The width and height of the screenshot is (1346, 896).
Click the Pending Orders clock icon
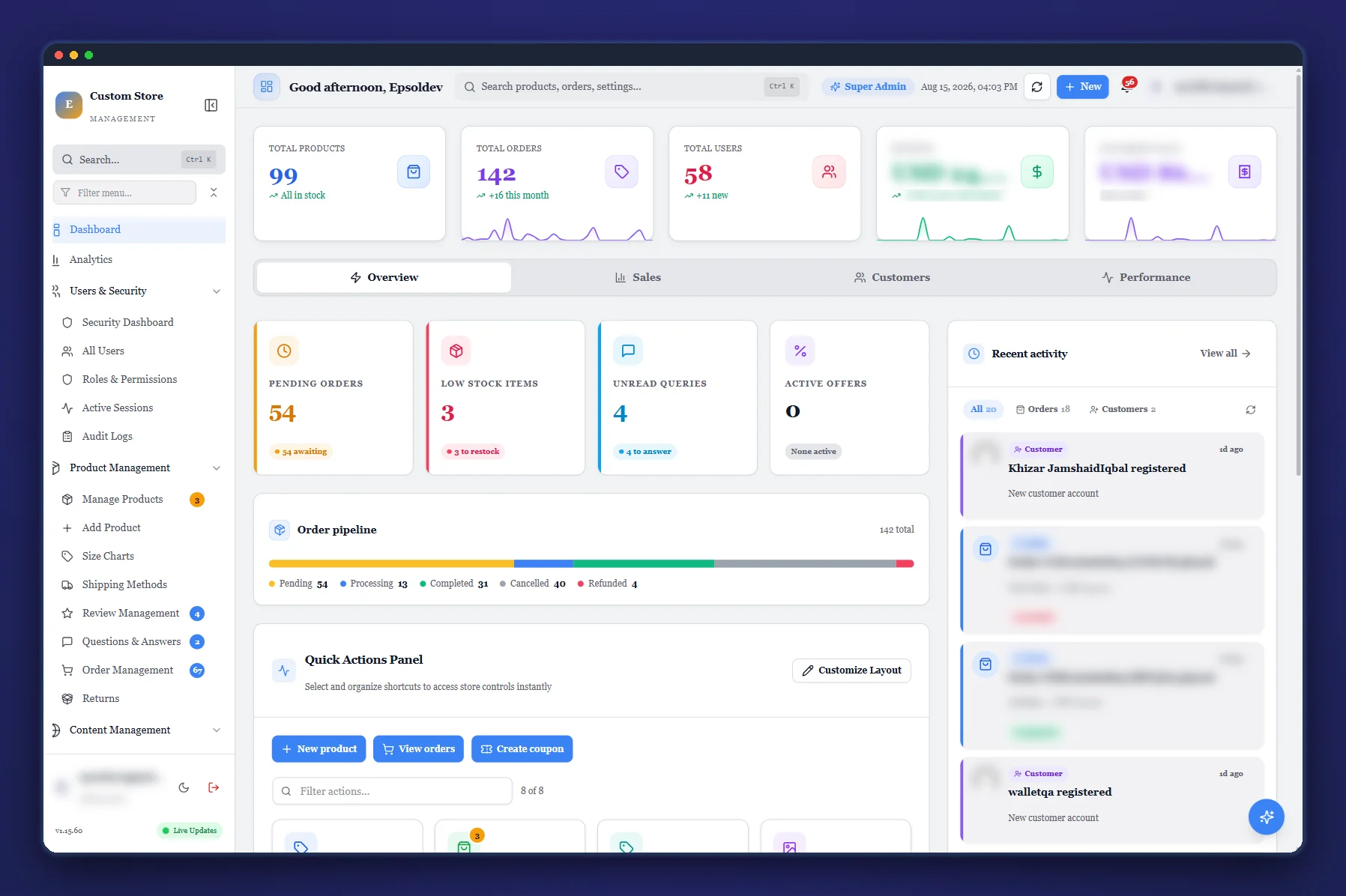pos(284,351)
